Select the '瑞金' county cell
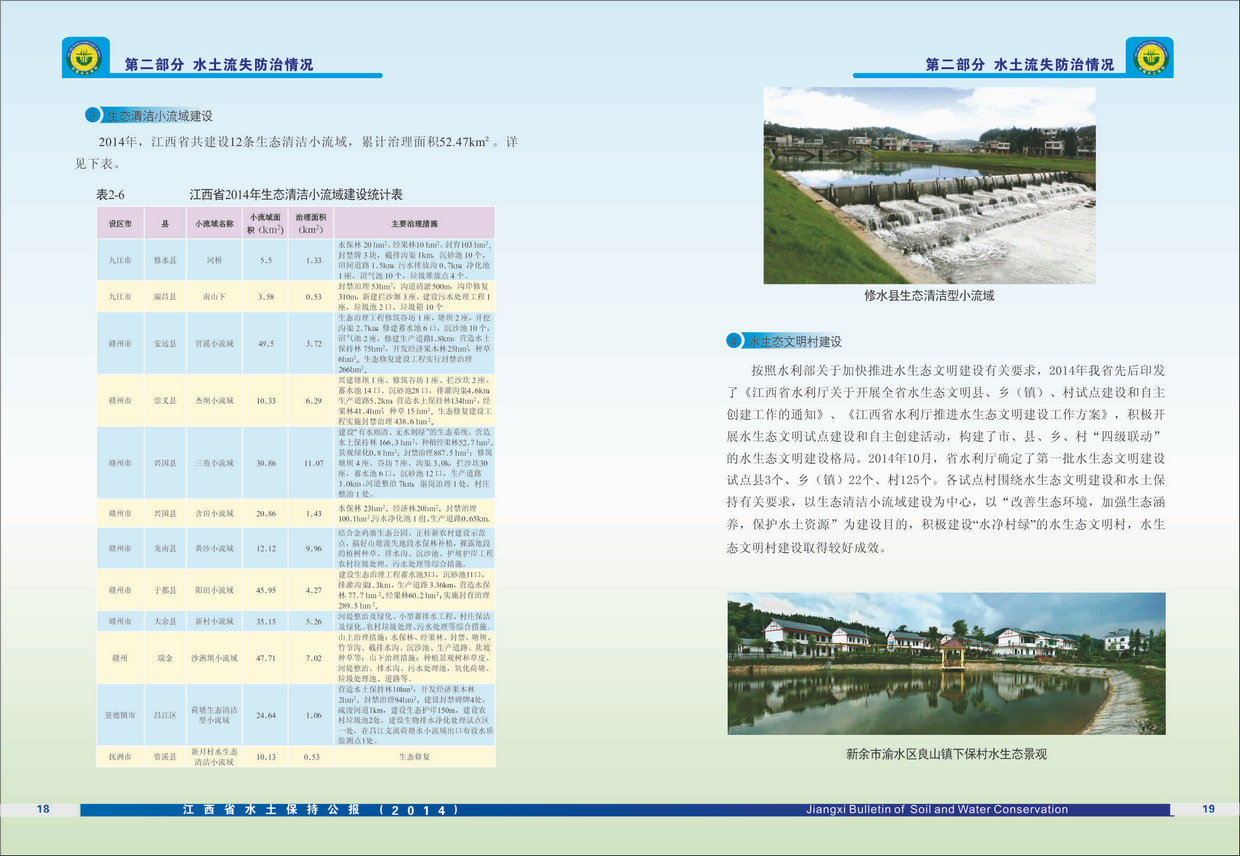The width and height of the screenshot is (1240, 856). coord(165,659)
